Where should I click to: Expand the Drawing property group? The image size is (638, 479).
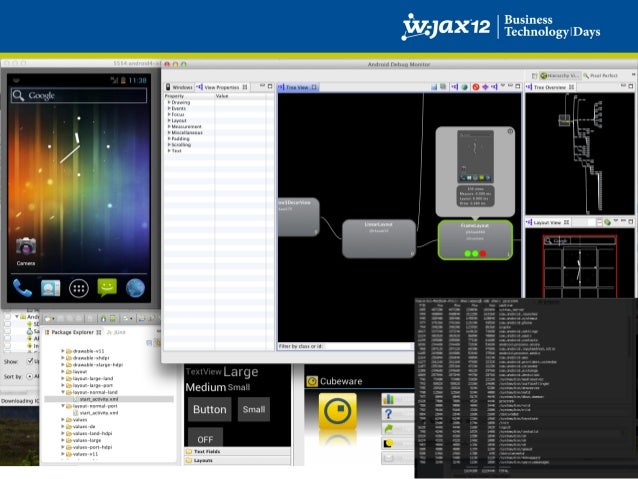pyautogui.click(x=169, y=103)
